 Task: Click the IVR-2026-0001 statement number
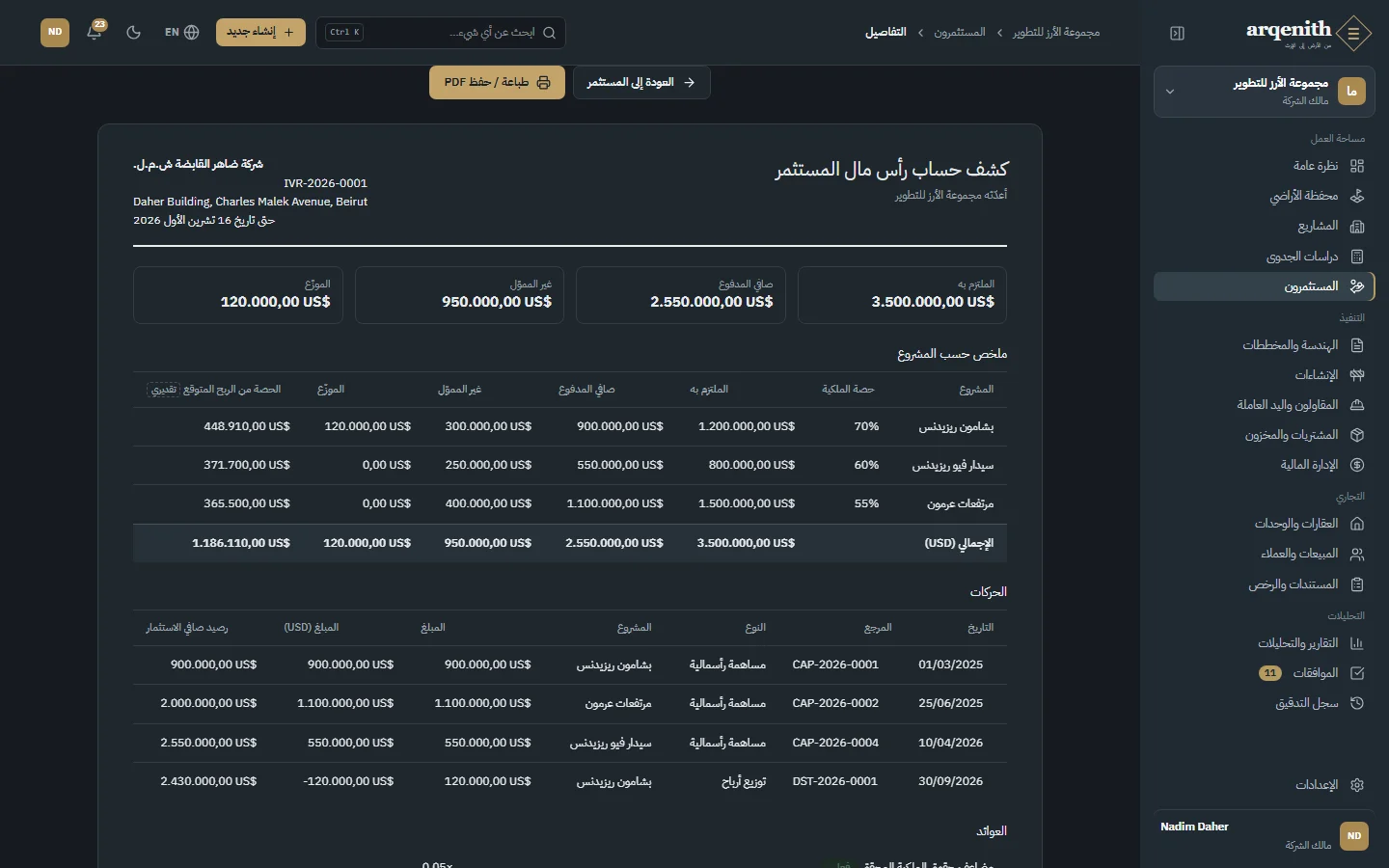[x=325, y=183]
